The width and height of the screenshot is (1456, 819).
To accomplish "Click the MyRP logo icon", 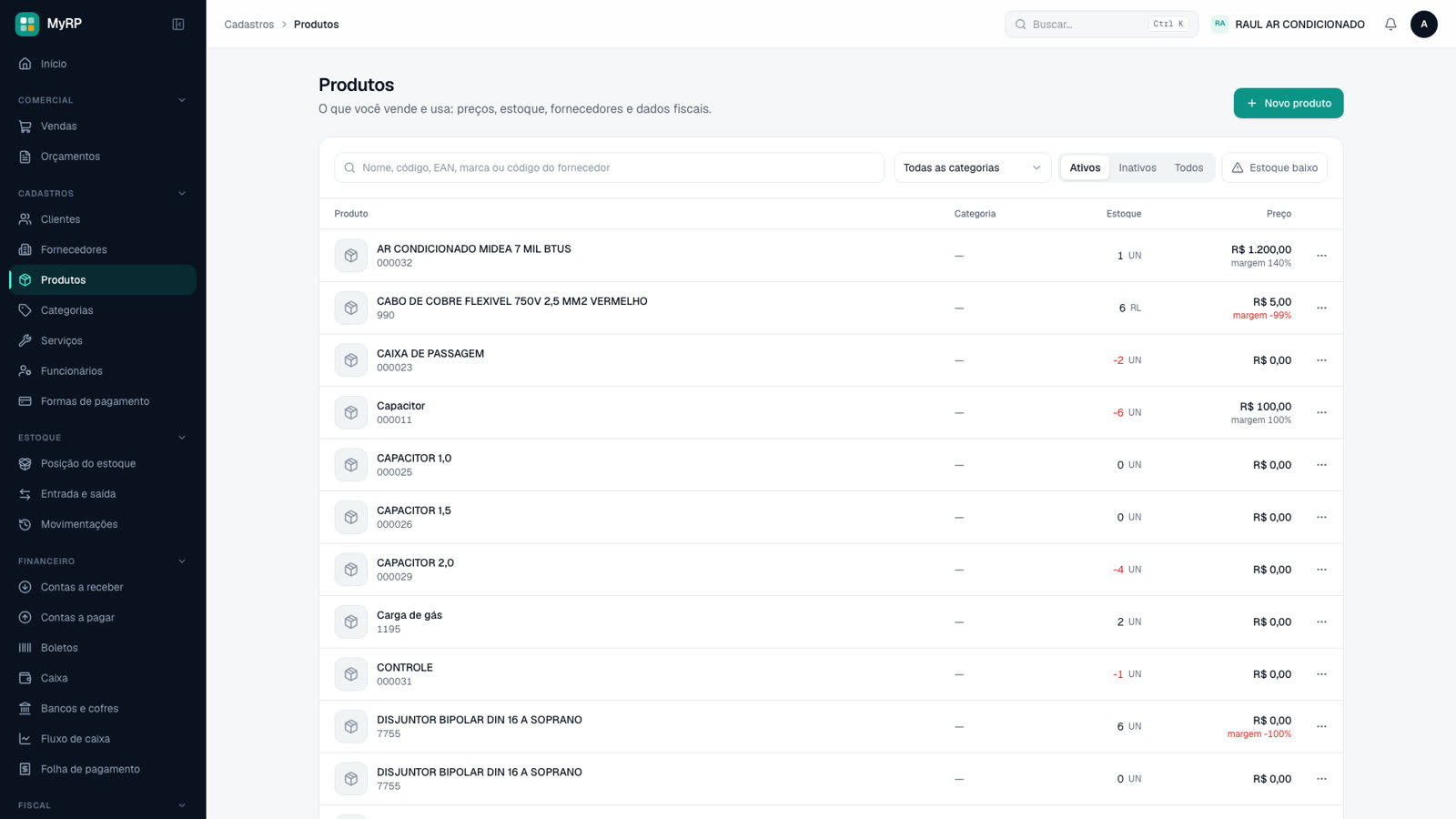I will (27, 24).
